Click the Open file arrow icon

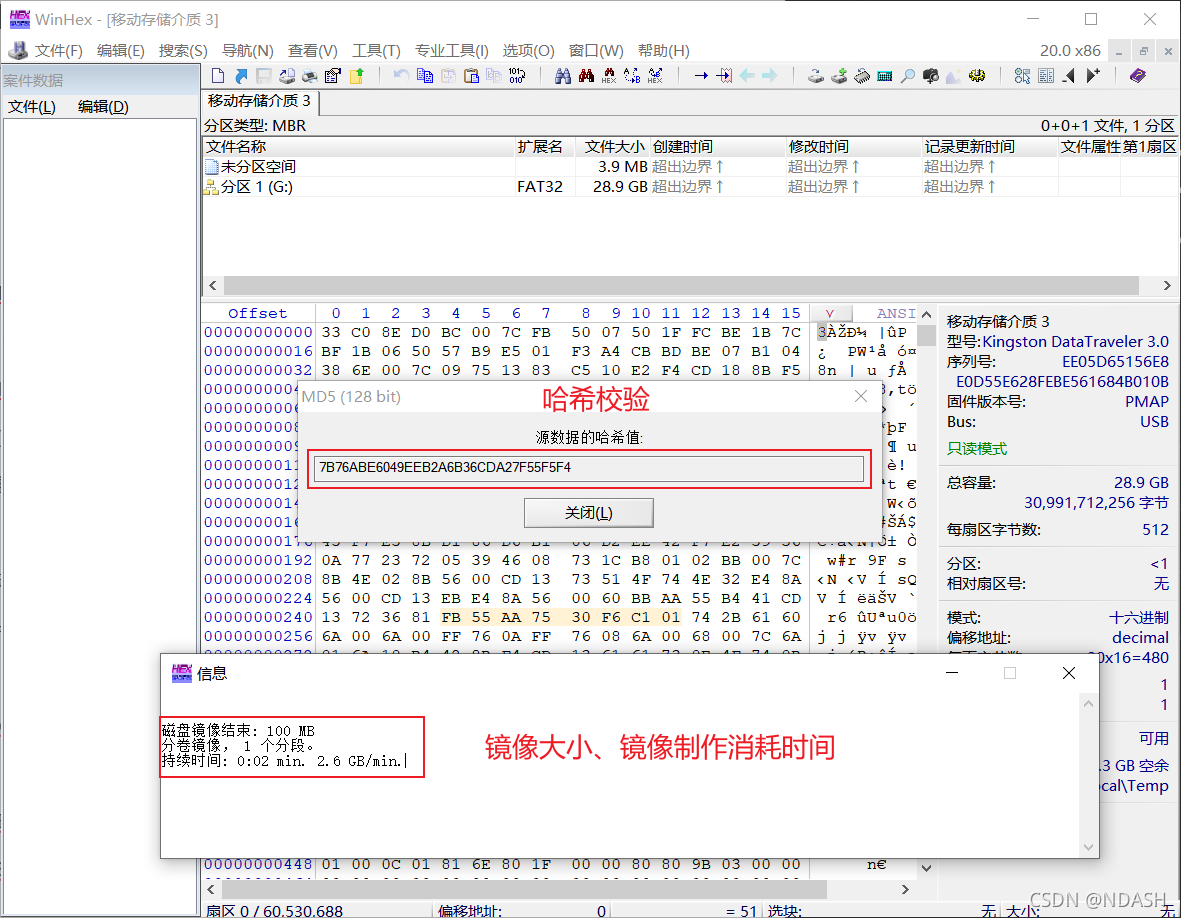241,75
